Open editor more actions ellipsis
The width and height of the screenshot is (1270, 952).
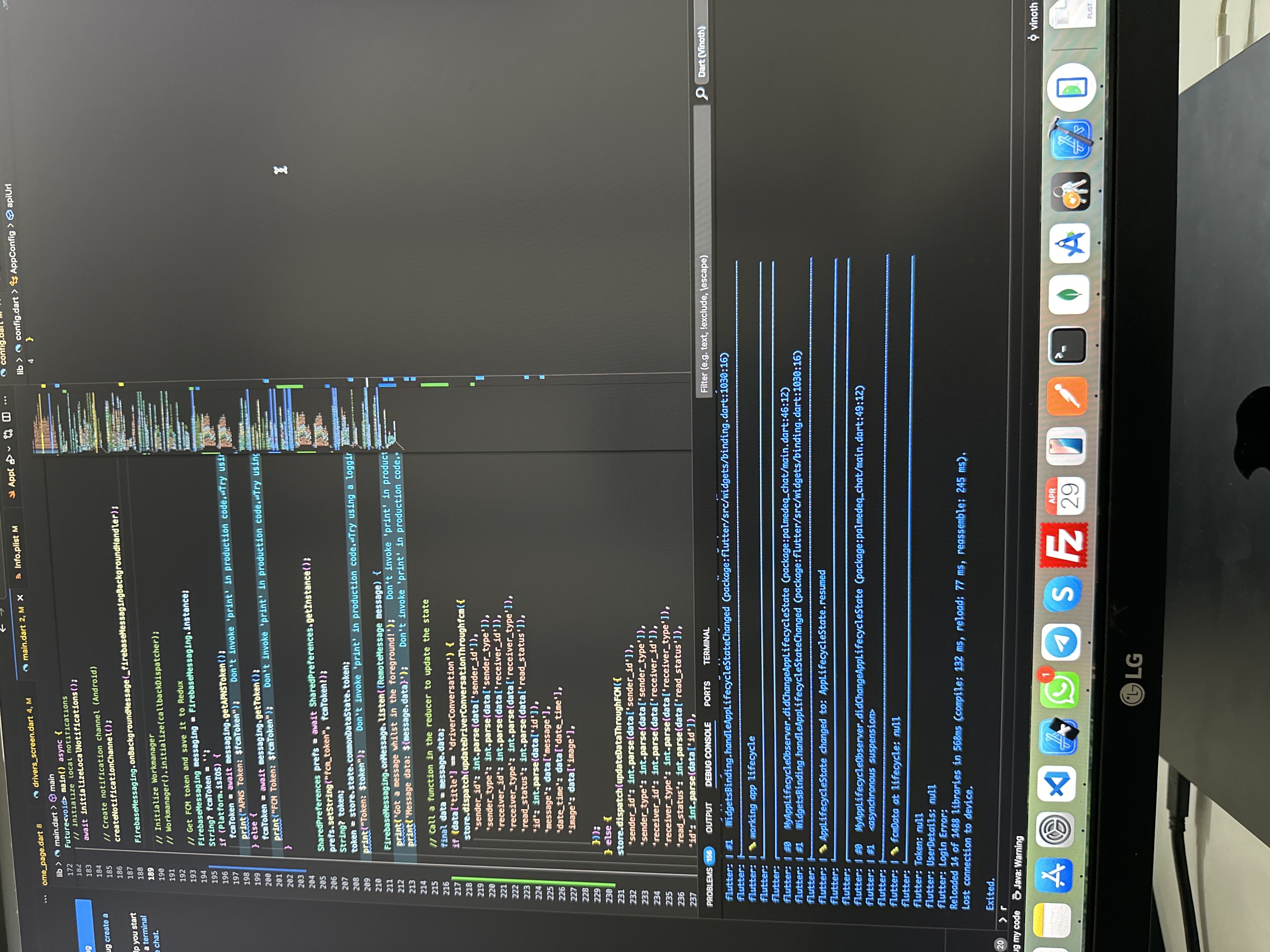6,400
